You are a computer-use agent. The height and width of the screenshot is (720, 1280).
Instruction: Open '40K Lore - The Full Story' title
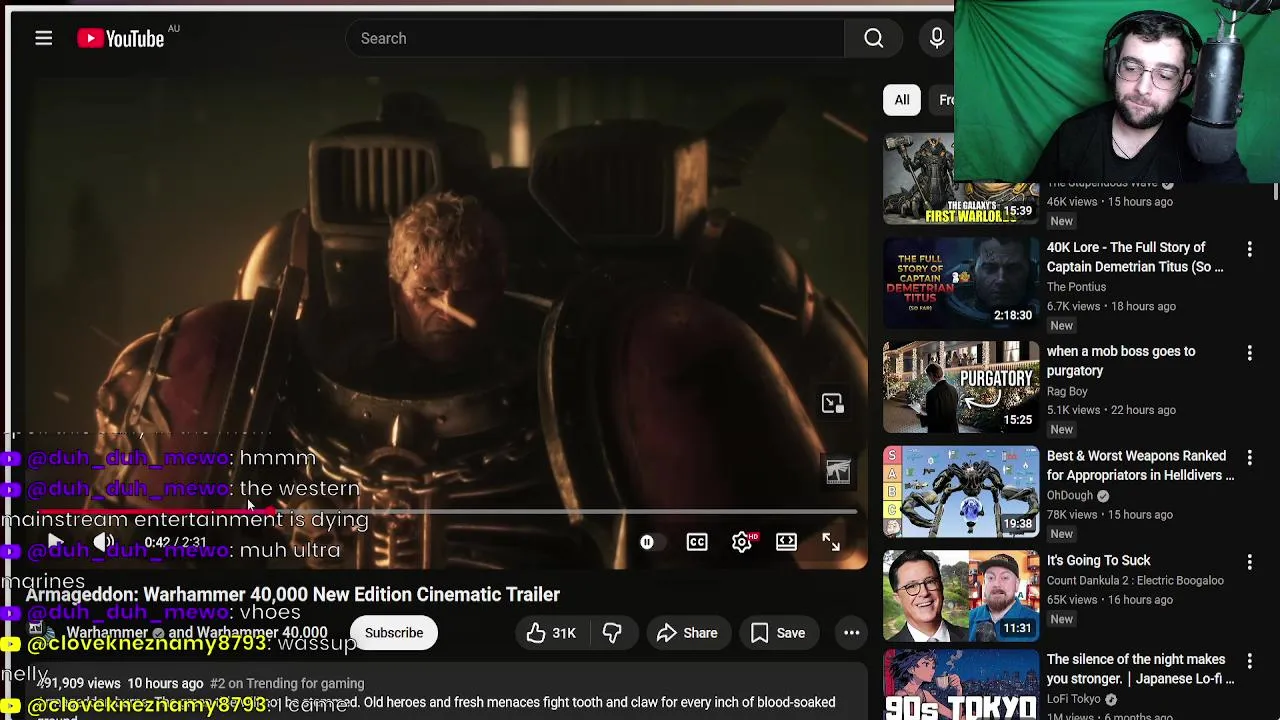coord(1134,257)
